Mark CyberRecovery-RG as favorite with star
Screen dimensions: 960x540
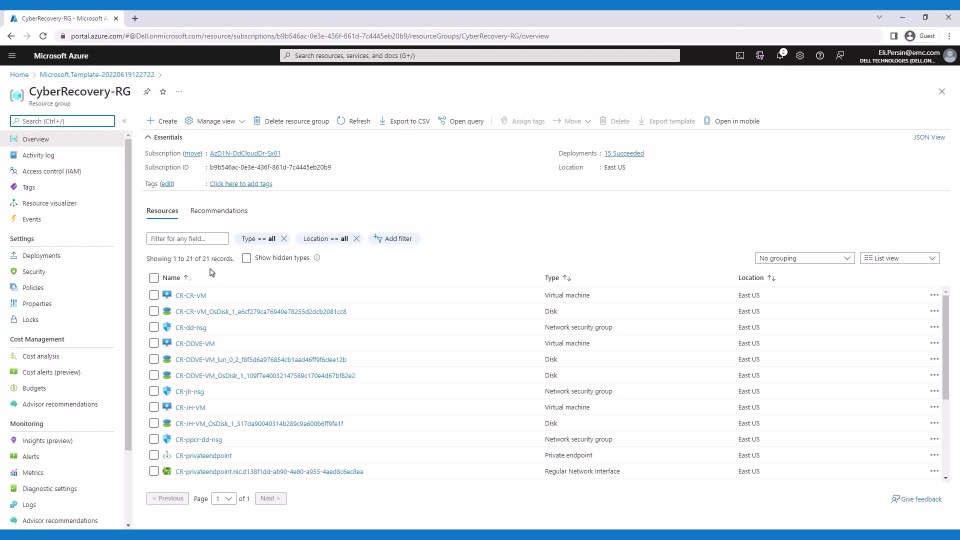(163, 91)
